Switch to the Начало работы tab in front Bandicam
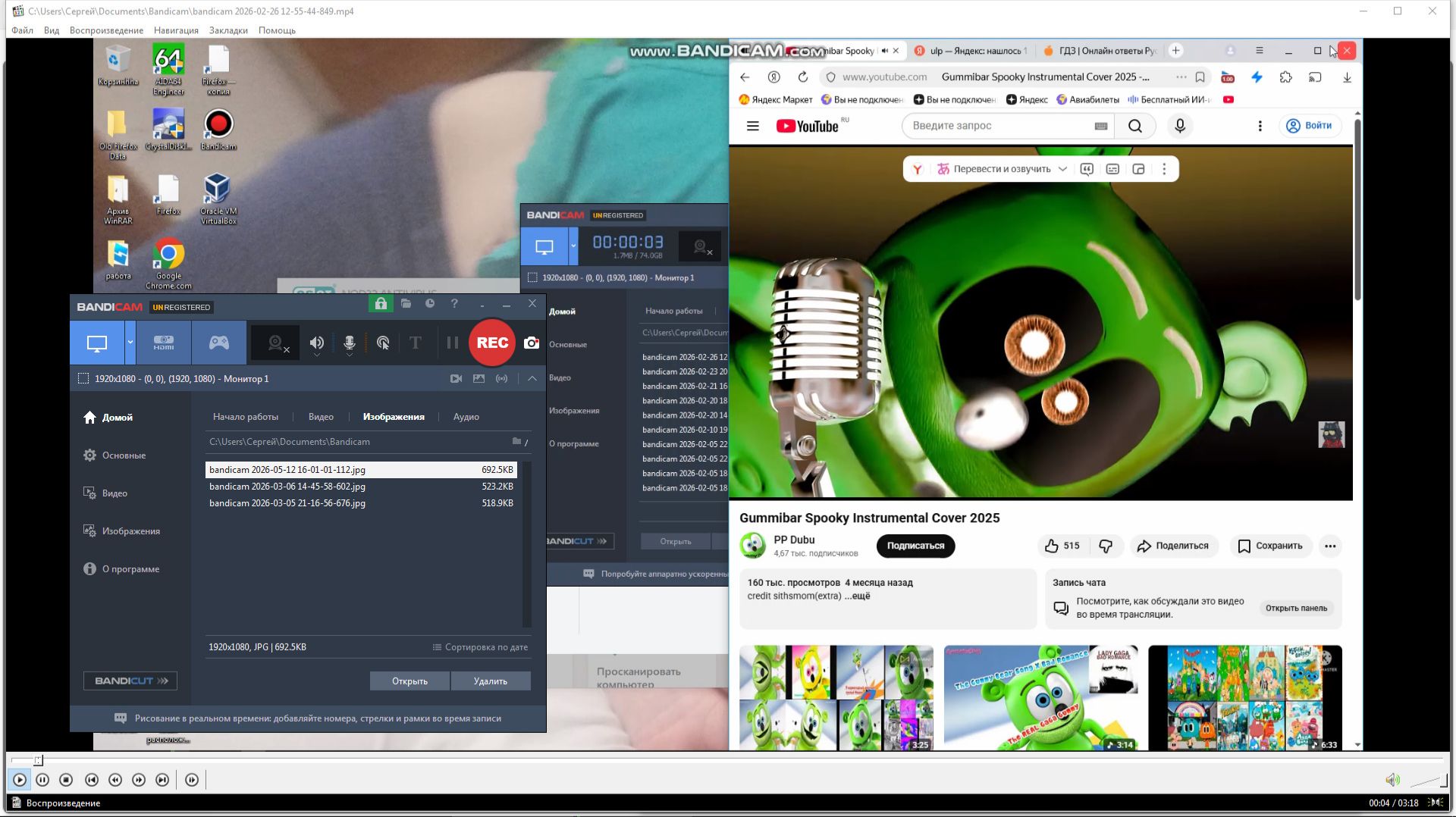This screenshot has width=1456, height=817. coord(246,417)
